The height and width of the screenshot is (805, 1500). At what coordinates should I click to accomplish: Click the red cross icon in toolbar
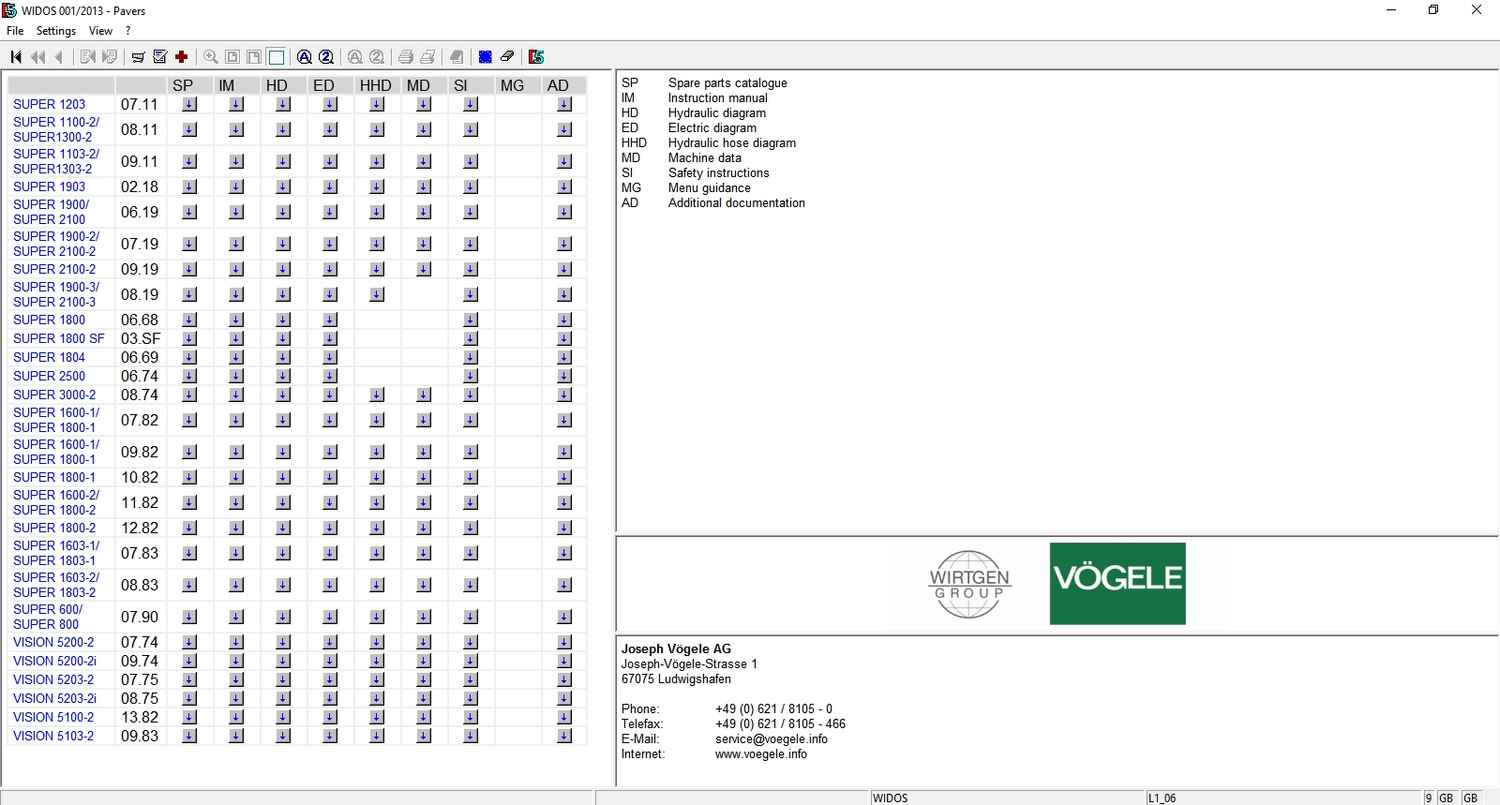(x=181, y=57)
